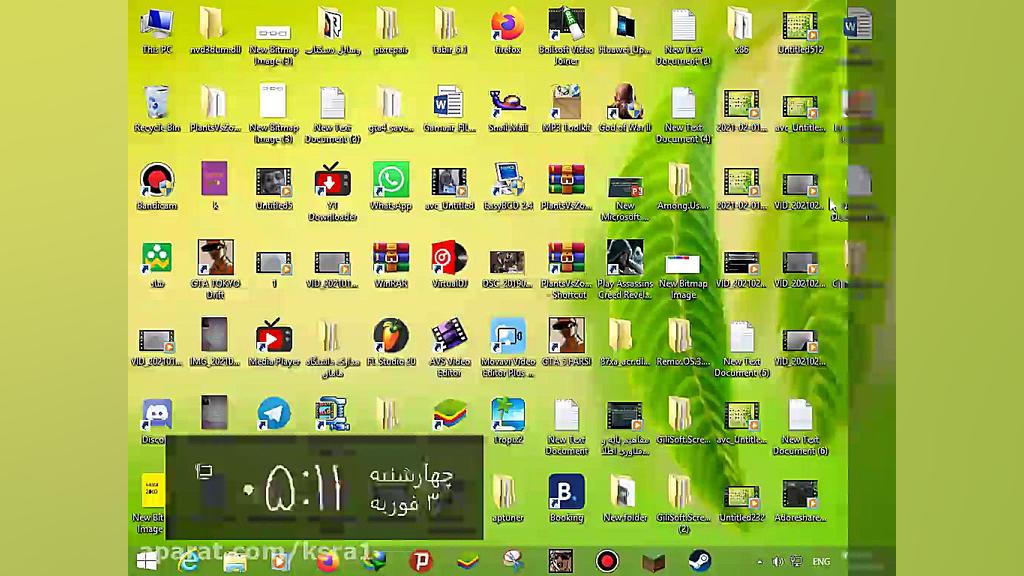
Task: Open PlantsVsZo Shortcut archive icon
Action: pyautogui.click(x=566, y=270)
